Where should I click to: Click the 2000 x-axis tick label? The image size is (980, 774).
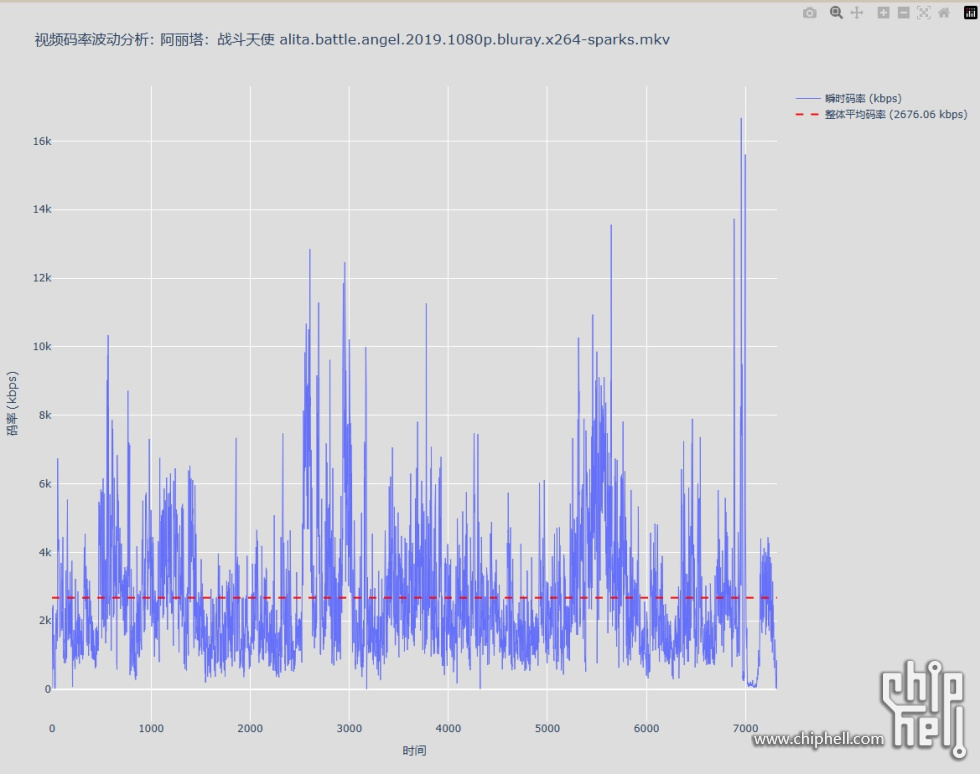pos(250,728)
